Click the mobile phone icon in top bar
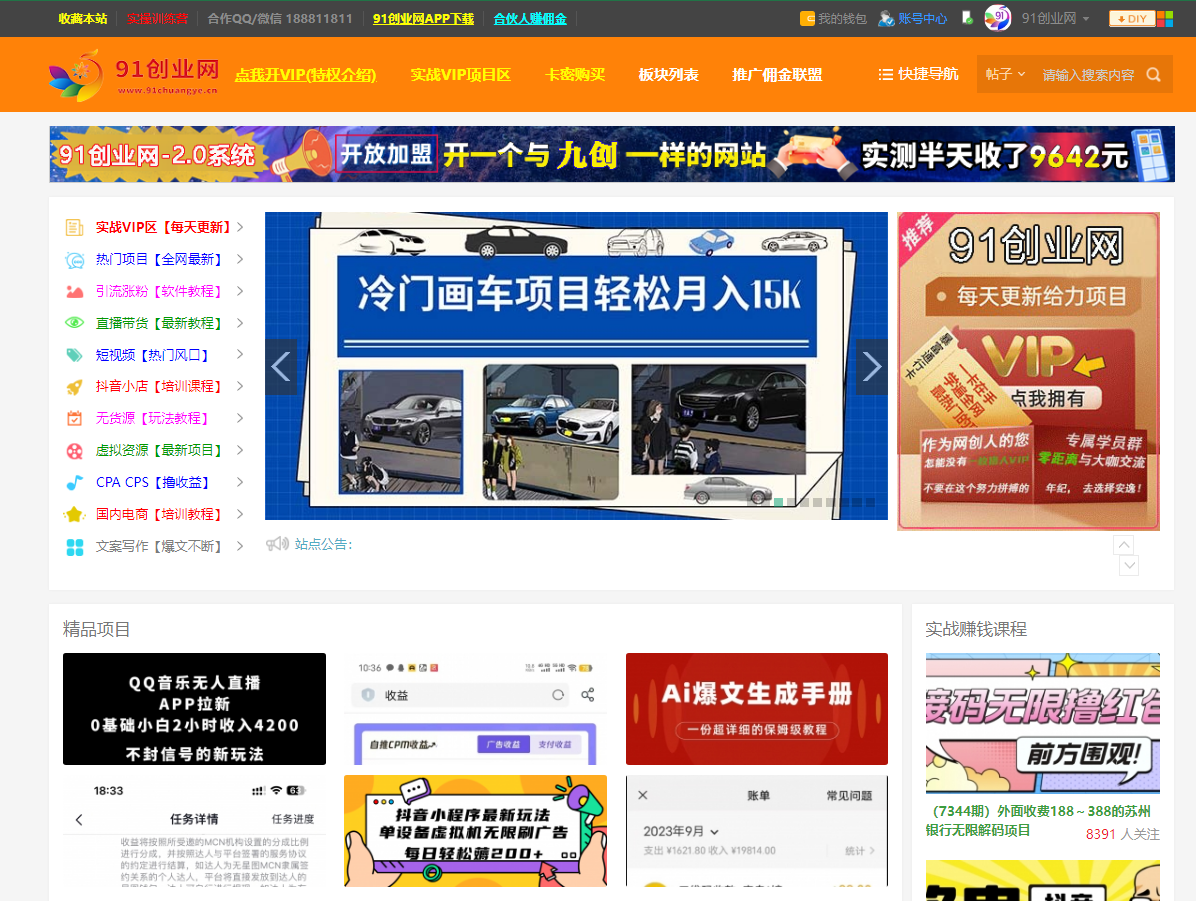This screenshot has height=901, width=1196. [967, 18]
